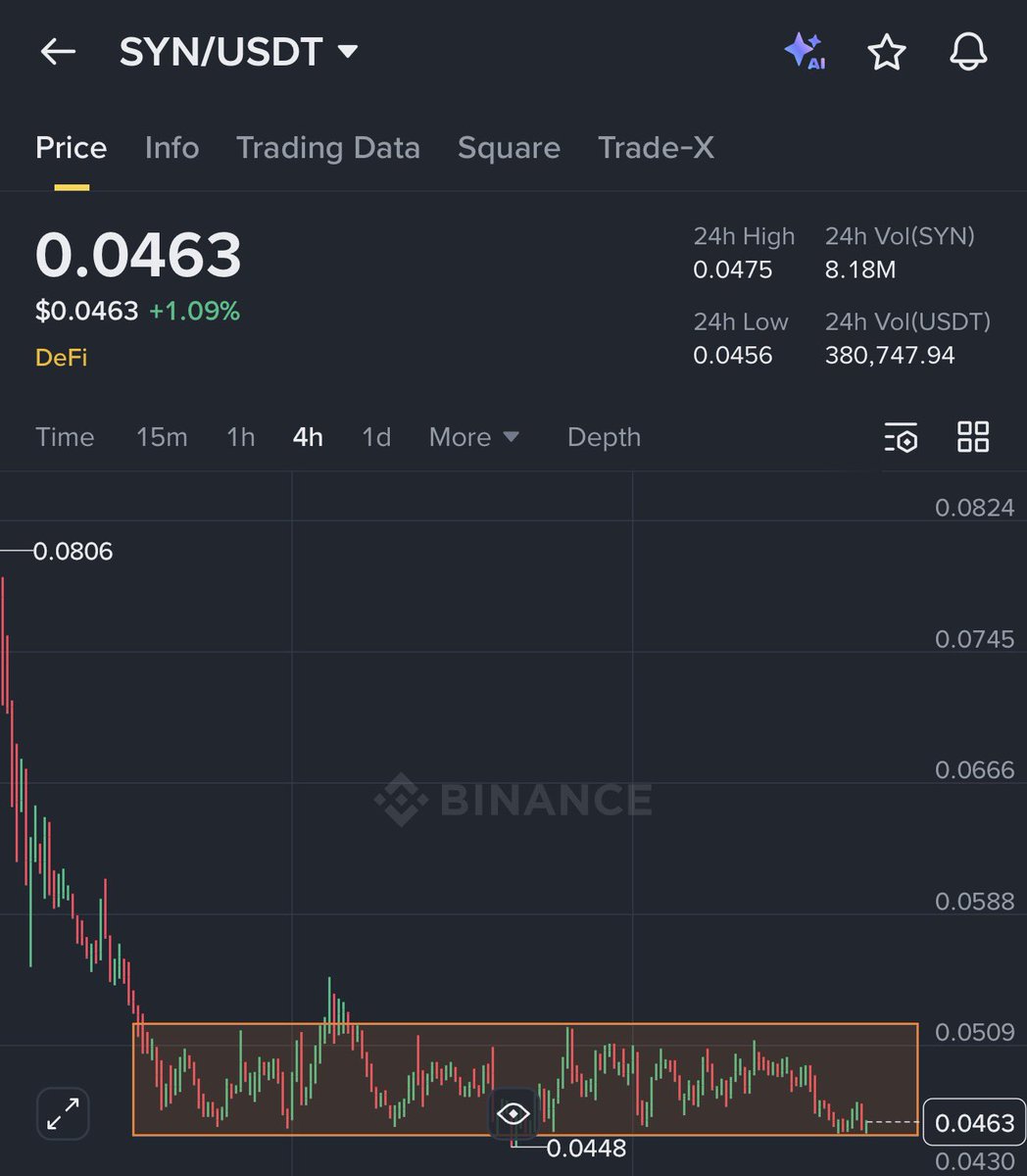The width and height of the screenshot is (1027, 1176).
Task: Open notifications with the bell icon
Action: pyautogui.click(x=967, y=53)
